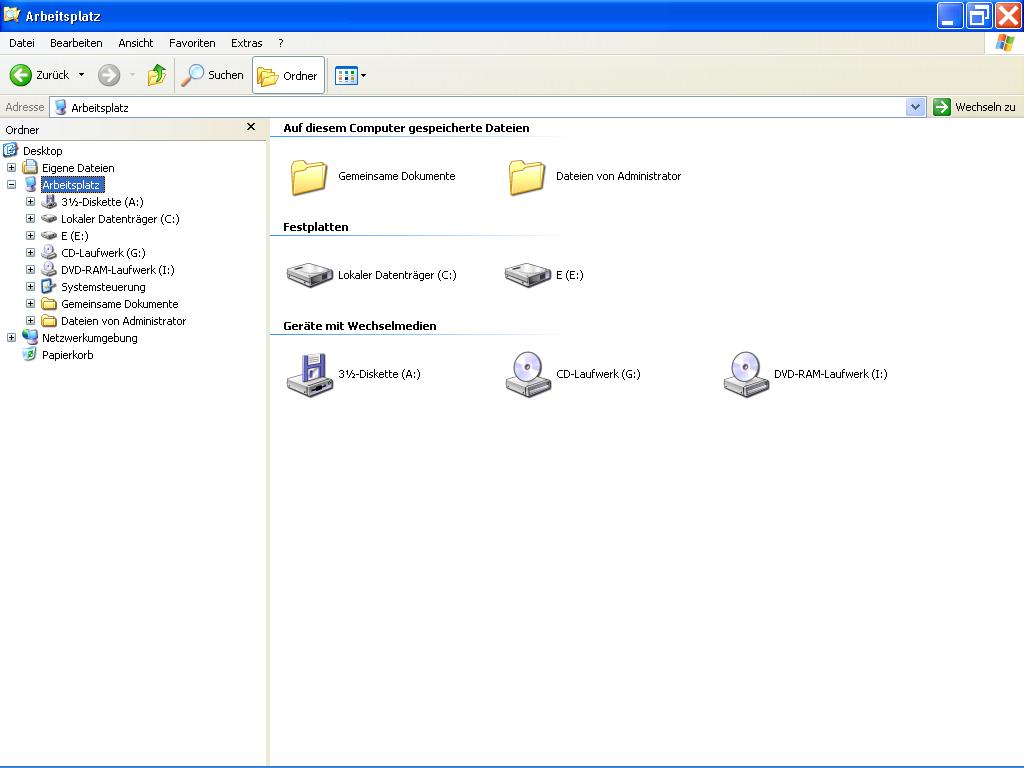The height and width of the screenshot is (768, 1024).
Task: Select Dateien von Administrator folder icon in tree
Action: tap(48, 321)
